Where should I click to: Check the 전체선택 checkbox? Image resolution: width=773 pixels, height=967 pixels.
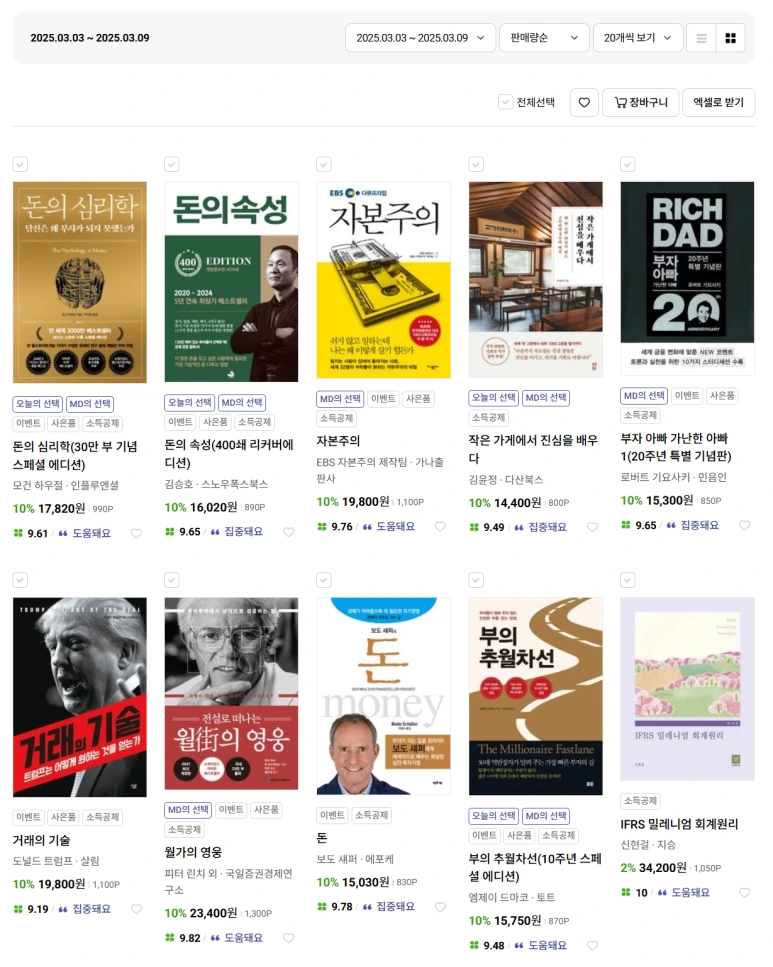click(505, 102)
